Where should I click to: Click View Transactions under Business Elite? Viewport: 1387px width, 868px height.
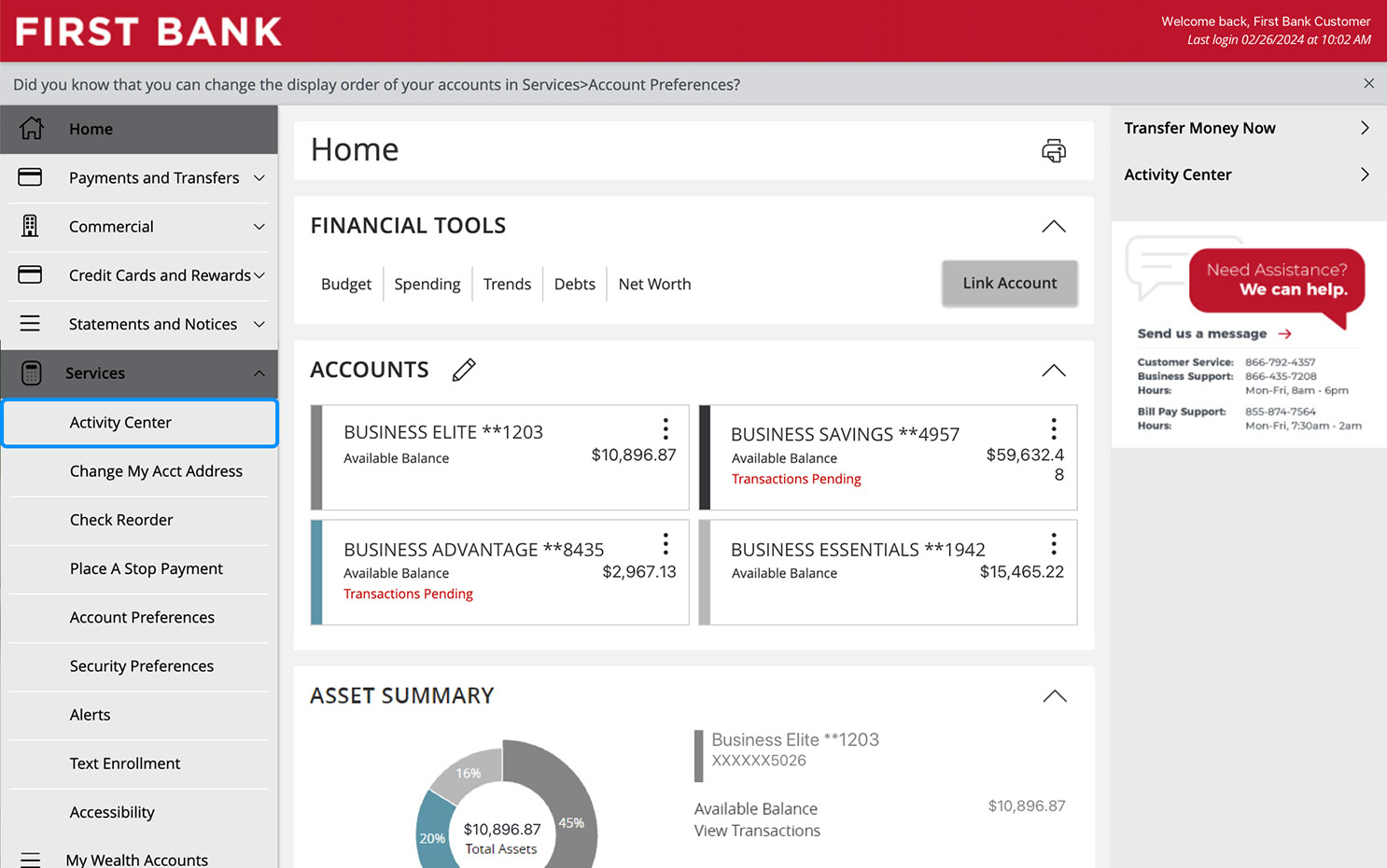757,831
